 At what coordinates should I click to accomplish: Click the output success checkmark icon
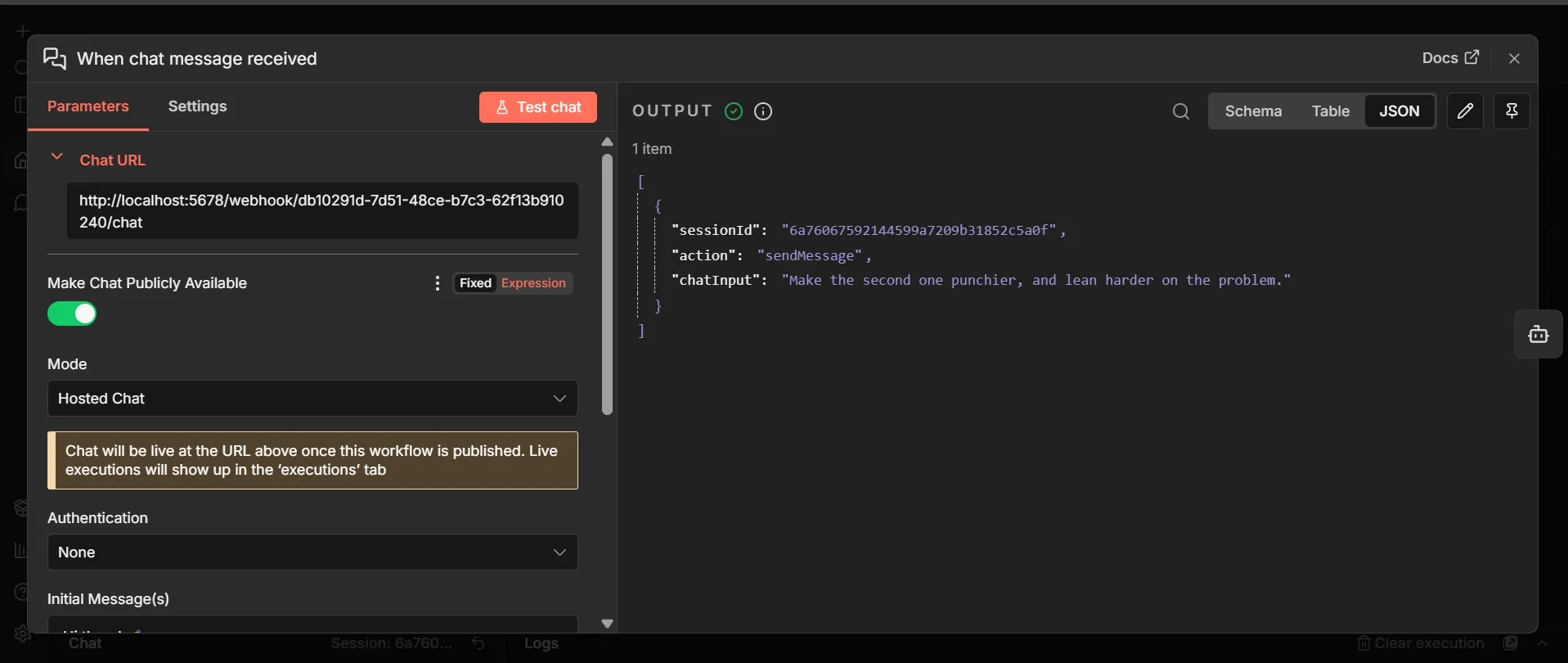click(734, 111)
